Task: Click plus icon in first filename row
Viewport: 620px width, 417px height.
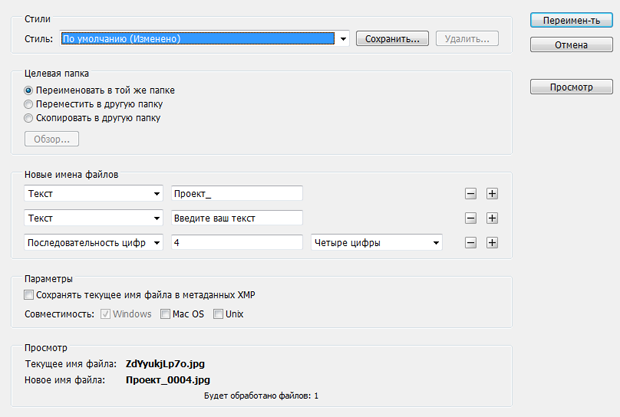Action: (x=491, y=194)
